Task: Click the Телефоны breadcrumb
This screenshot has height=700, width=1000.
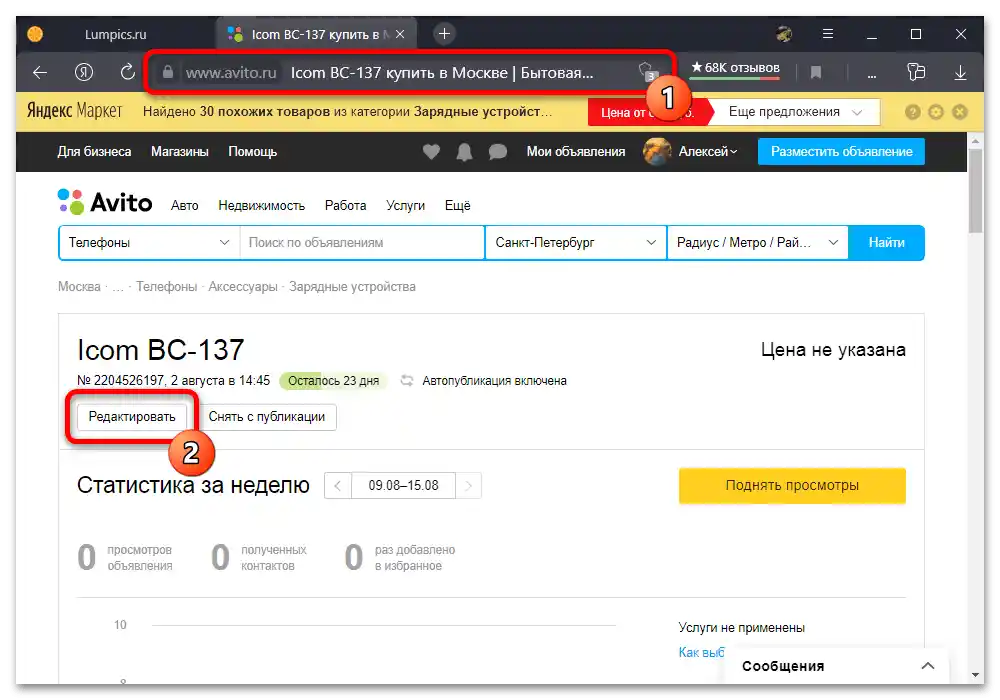Action: [x=166, y=287]
